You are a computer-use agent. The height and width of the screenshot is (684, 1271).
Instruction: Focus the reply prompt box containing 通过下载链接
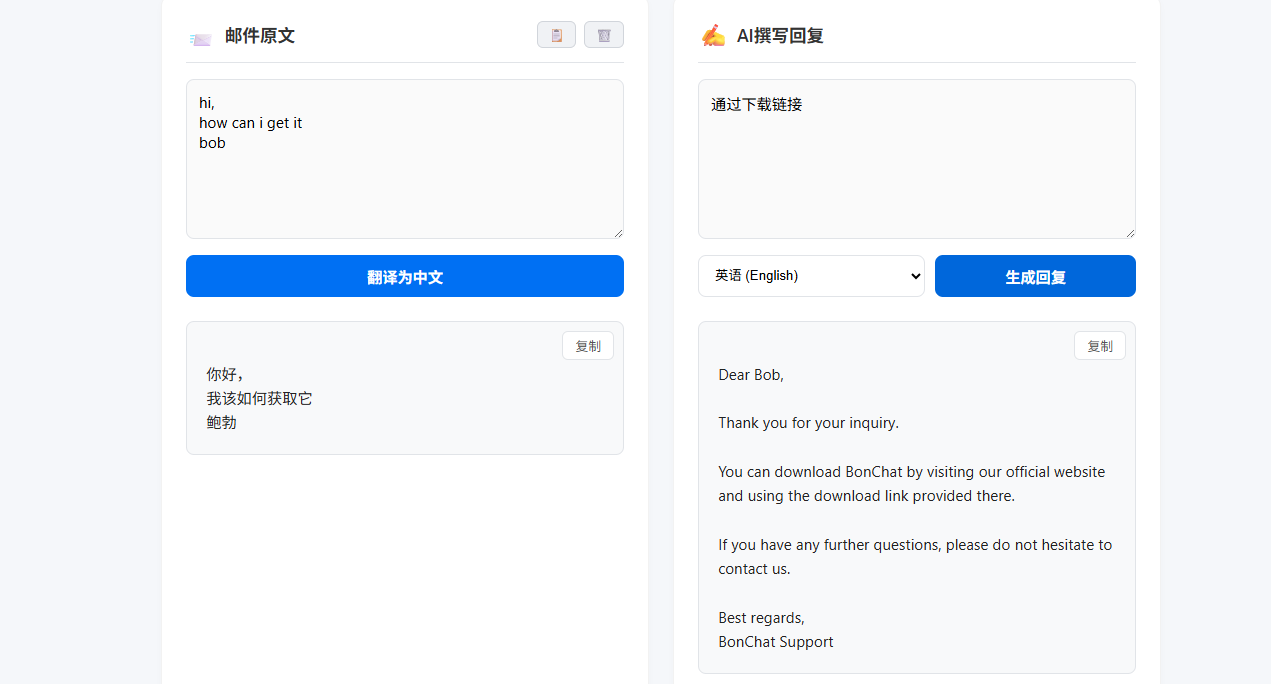coord(916,170)
